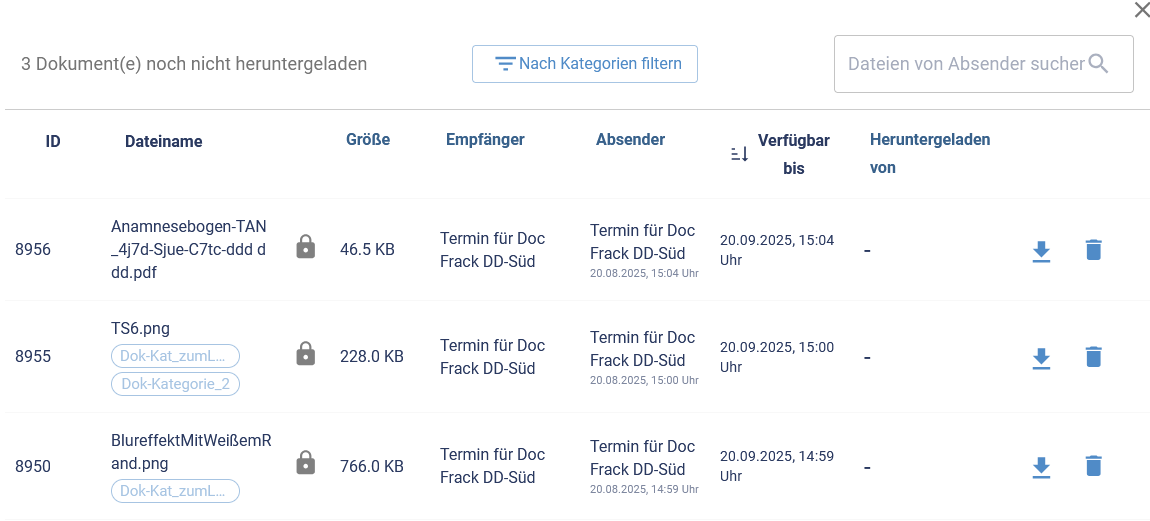
Task: Click the lock icon for TS6.png
Action: [x=306, y=354]
